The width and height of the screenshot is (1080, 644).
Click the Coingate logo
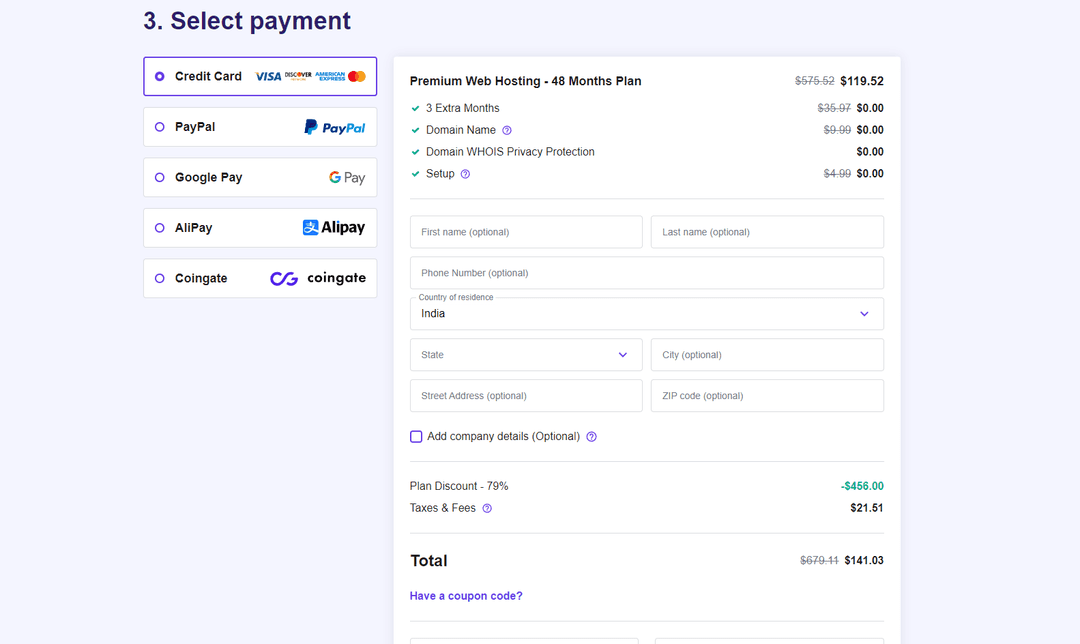317,278
